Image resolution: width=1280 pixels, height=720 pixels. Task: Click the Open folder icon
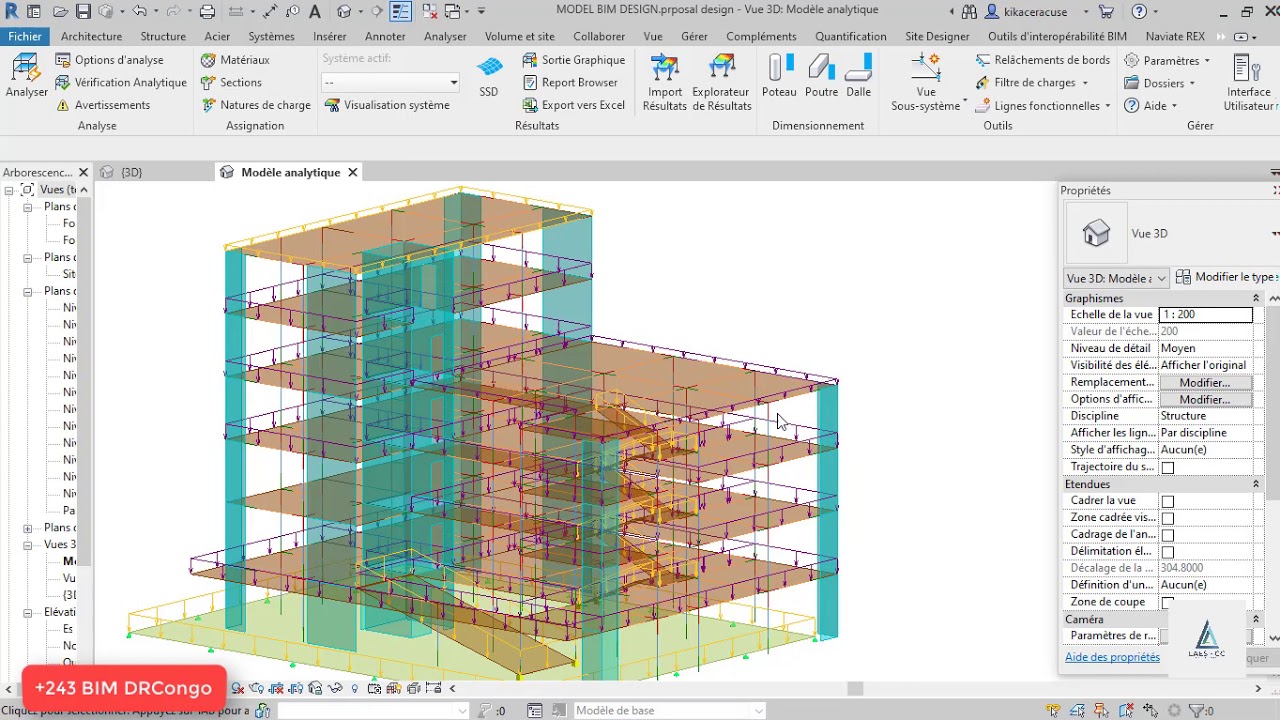point(61,12)
